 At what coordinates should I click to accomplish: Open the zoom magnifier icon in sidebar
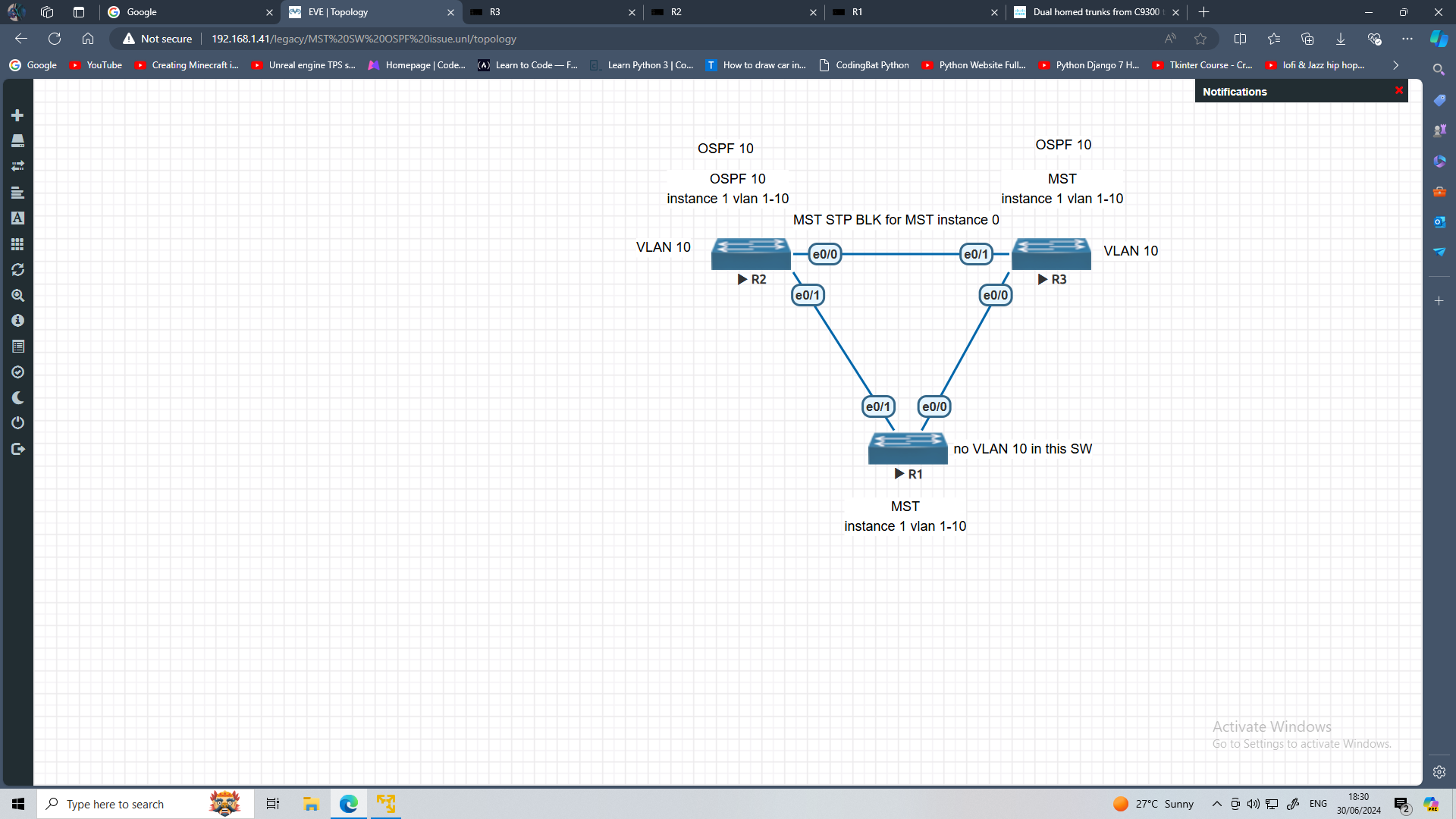(x=17, y=296)
